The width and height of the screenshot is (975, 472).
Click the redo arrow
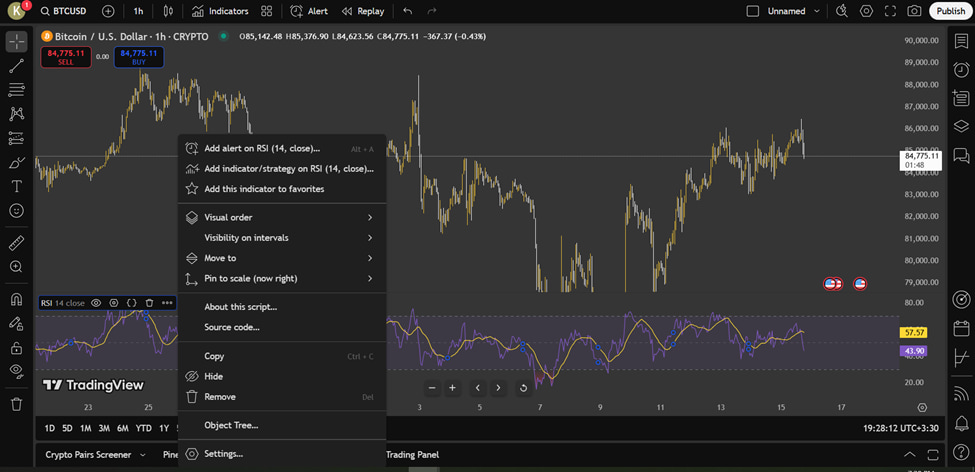432,11
